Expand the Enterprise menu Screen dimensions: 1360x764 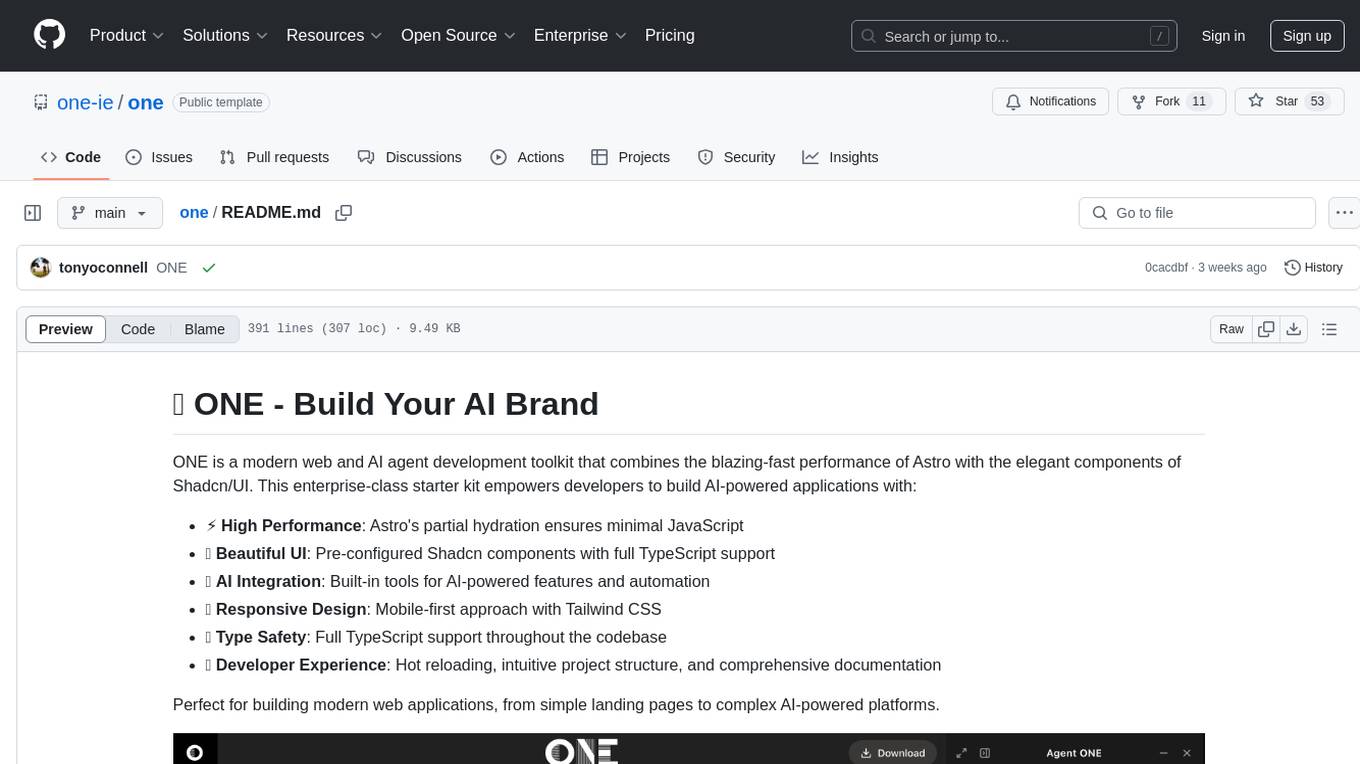tap(580, 35)
